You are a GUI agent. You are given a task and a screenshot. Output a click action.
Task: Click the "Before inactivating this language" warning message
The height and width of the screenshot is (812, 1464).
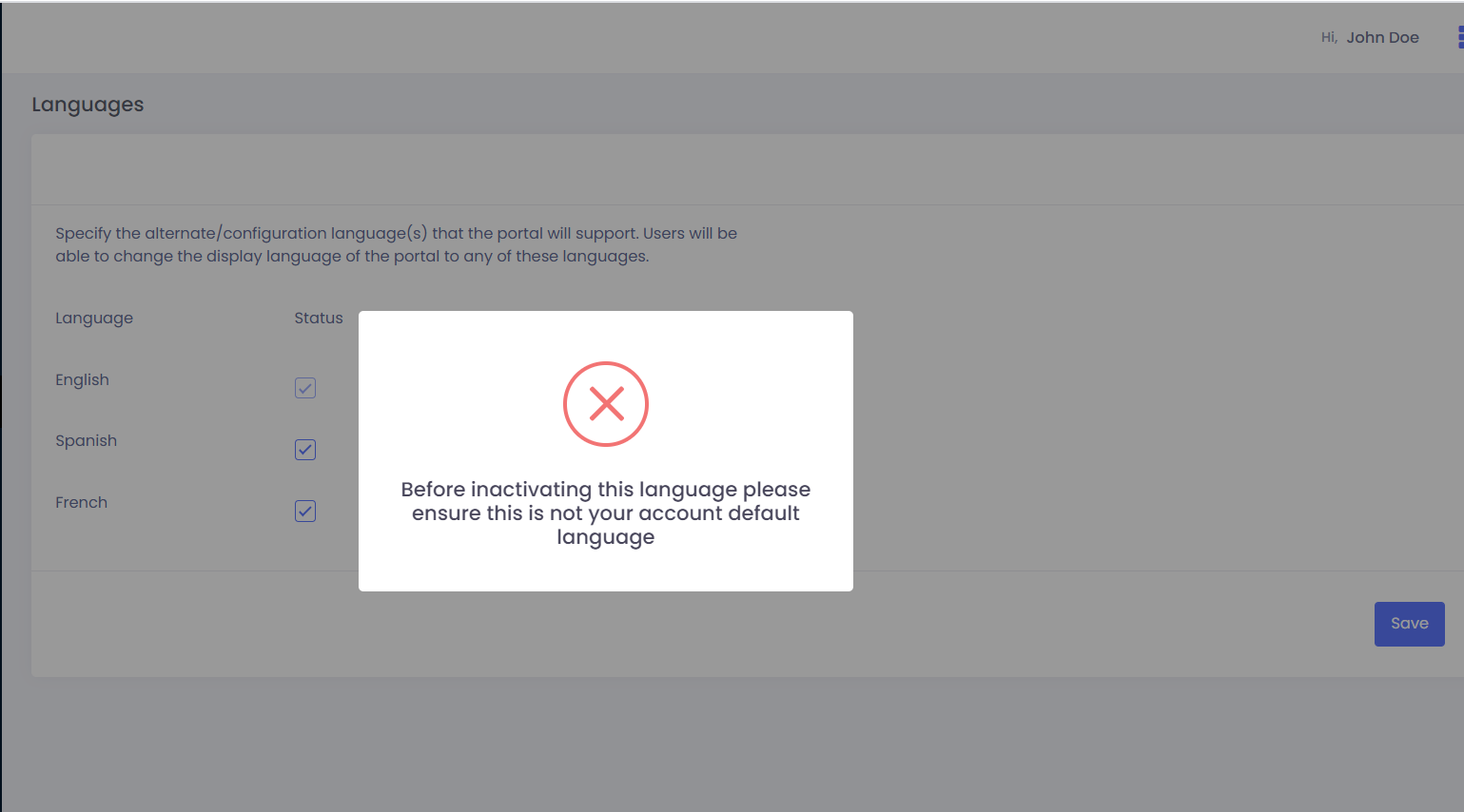point(606,513)
